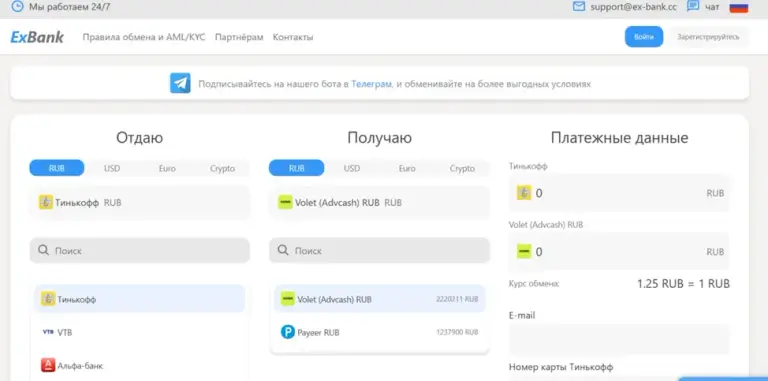Image resolution: width=768 pixels, height=381 pixels.
Task: Focus the Поиск field under Получаю
Action: tap(379, 250)
